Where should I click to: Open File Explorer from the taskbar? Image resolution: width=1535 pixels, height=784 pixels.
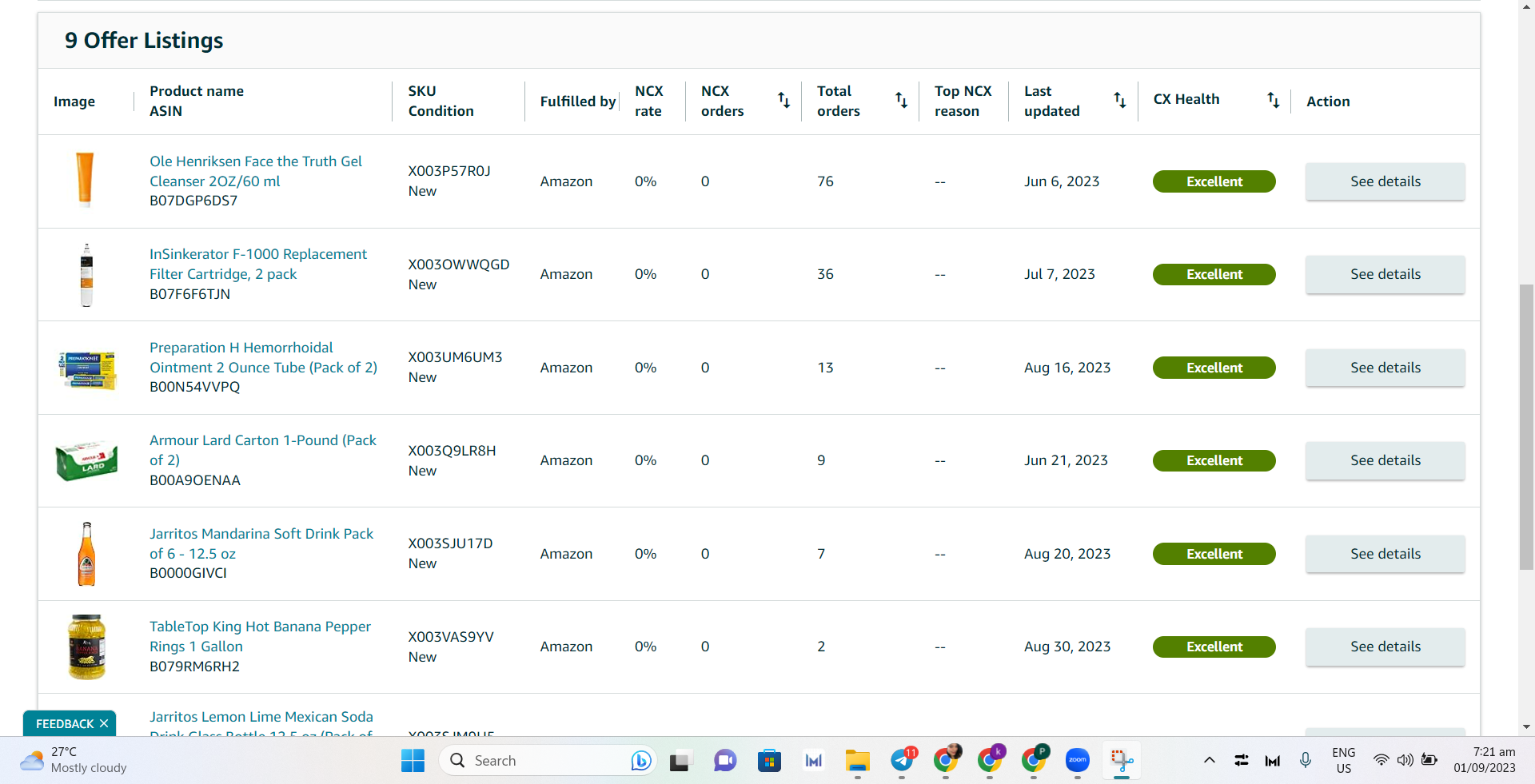(857, 761)
